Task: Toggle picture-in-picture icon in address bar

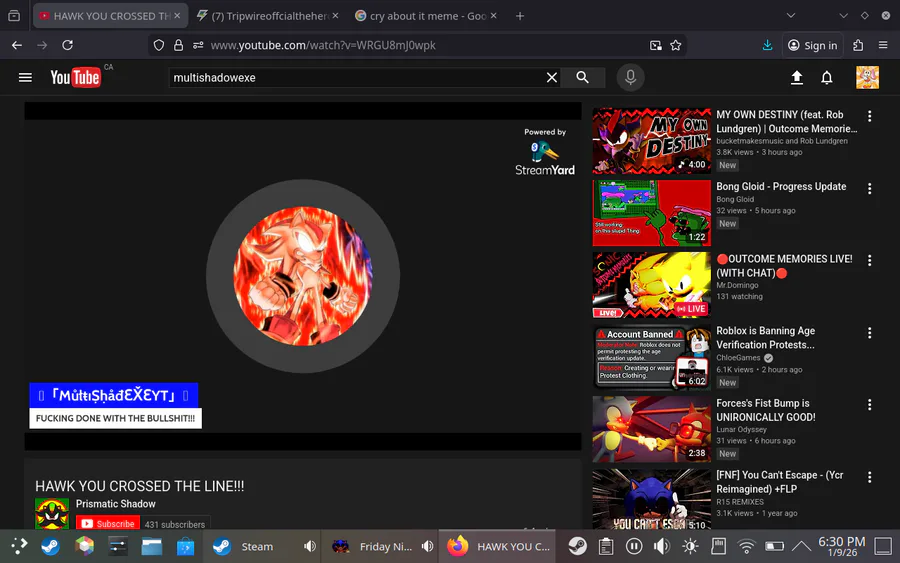Action: click(655, 45)
